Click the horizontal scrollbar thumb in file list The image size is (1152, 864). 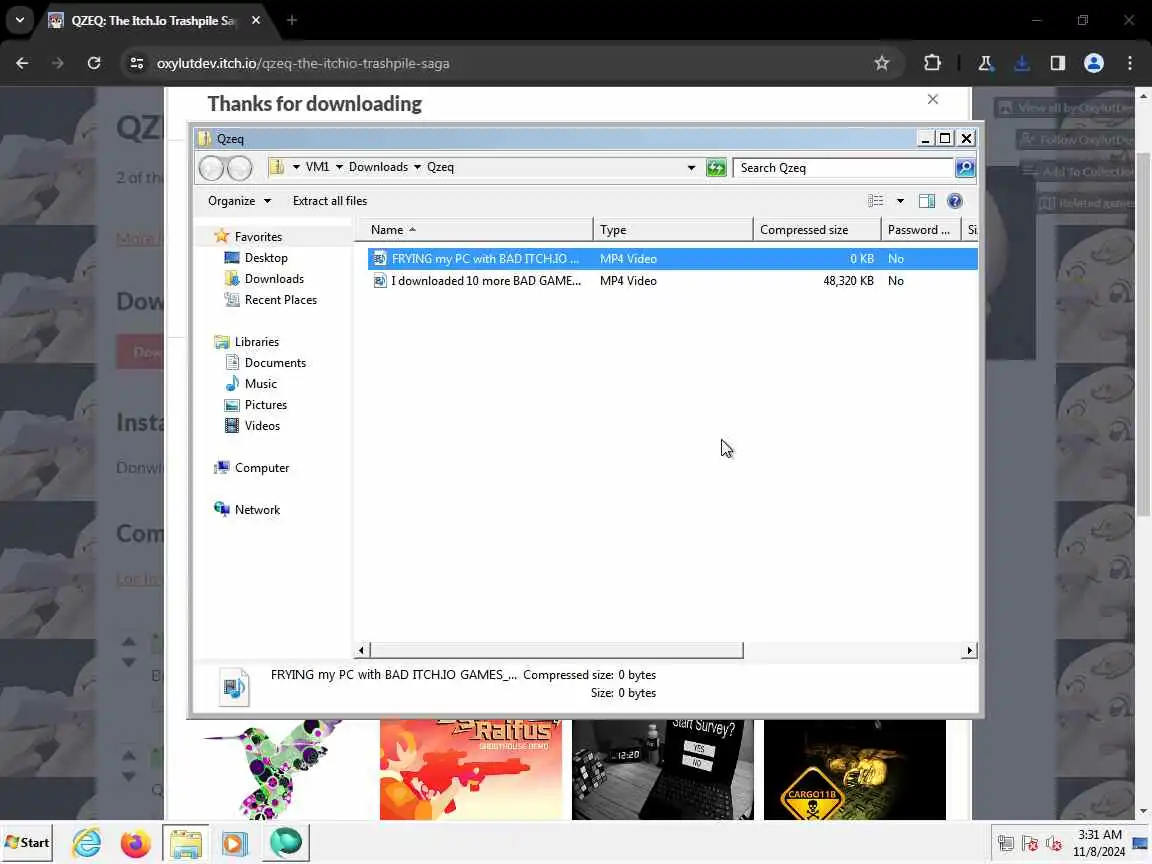(556, 650)
